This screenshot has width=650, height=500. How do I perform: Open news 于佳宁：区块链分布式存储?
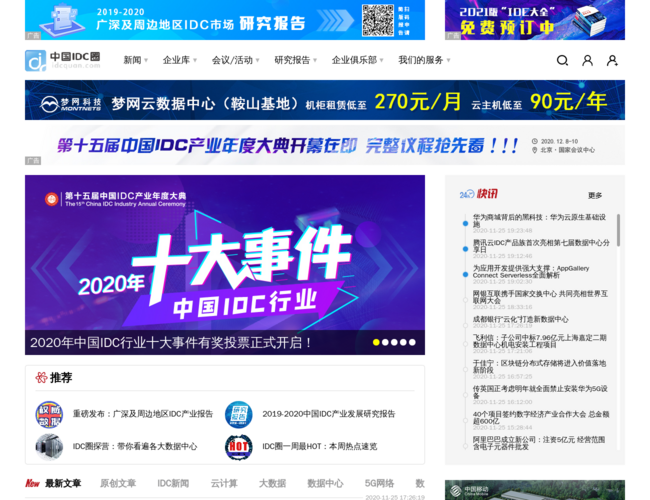click(539, 367)
